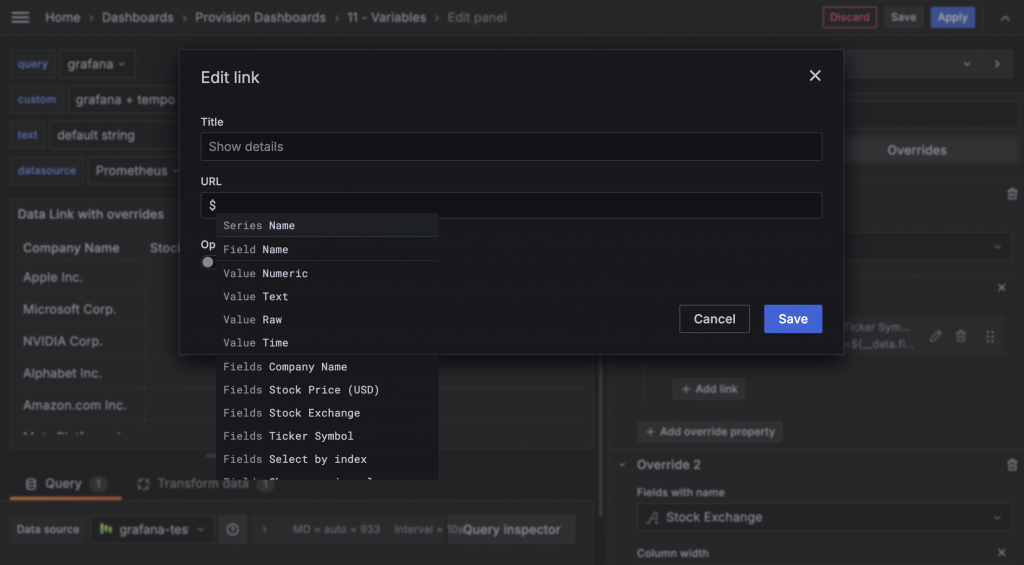Remove the Column width override property
Viewport: 1024px width, 565px height.
(x=1002, y=553)
